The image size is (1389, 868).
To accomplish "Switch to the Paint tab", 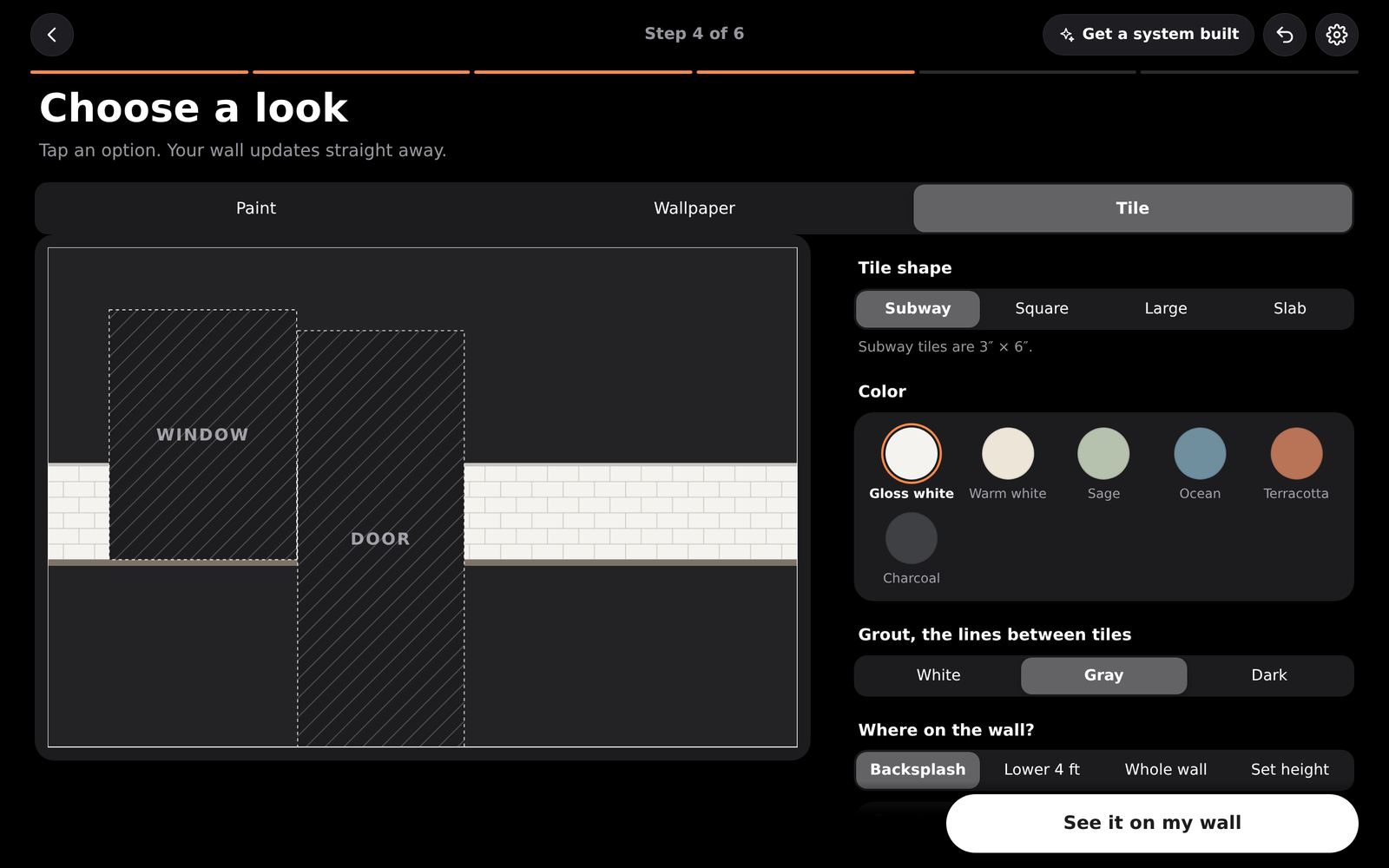I will click(256, 208).
